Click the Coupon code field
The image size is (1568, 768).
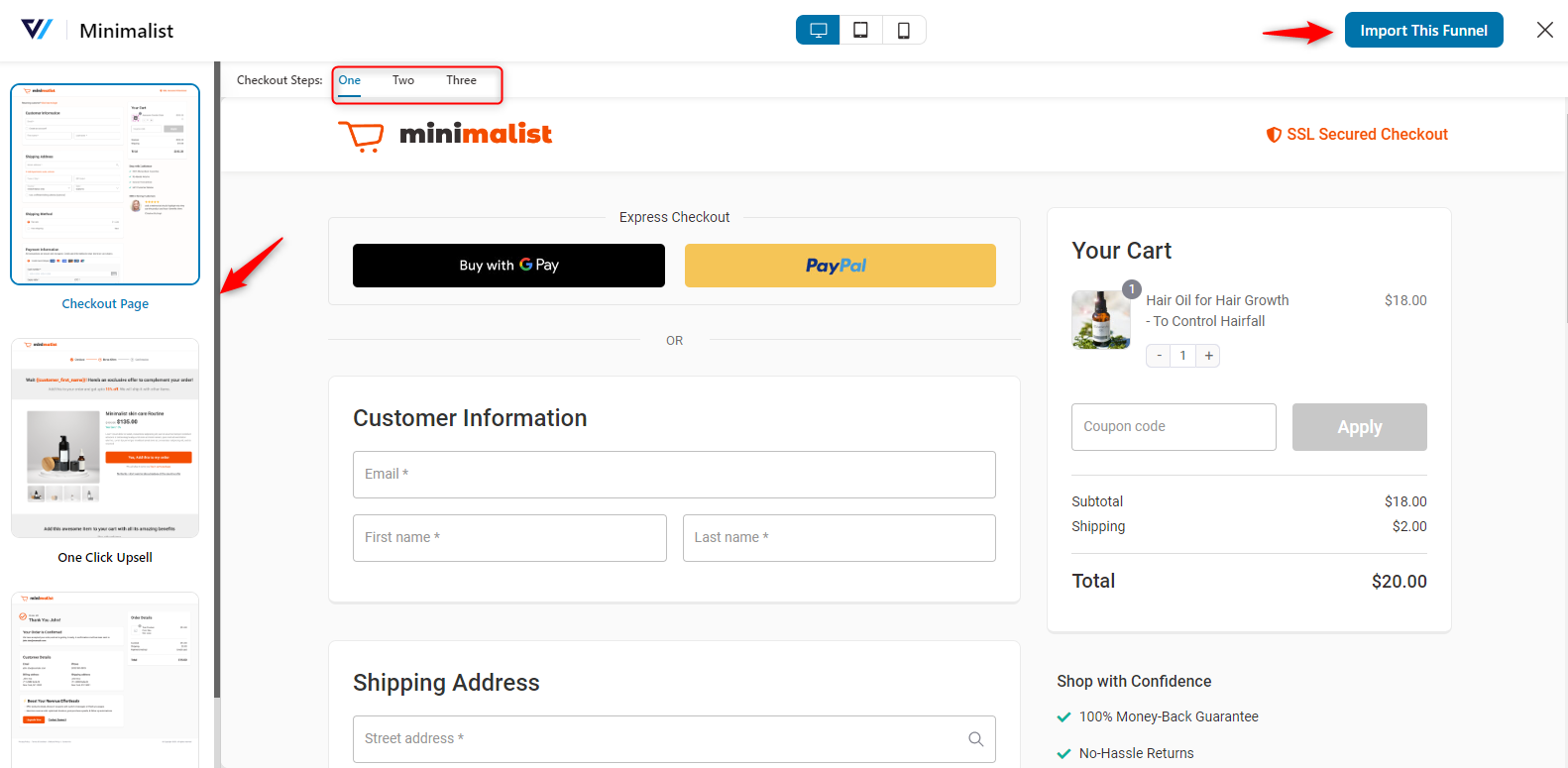(x=1174, y=427)
